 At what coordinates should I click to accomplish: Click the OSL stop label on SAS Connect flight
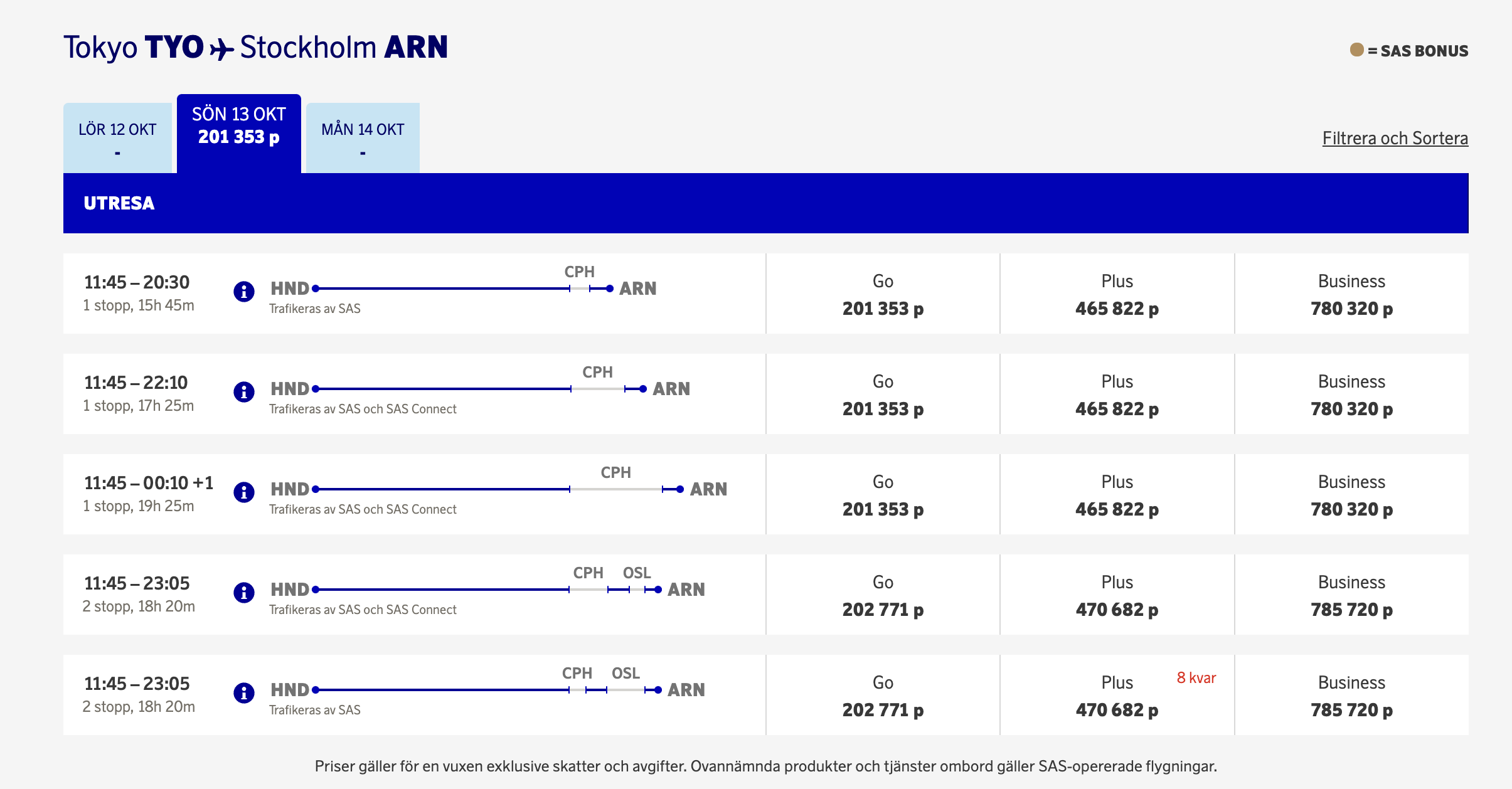pyautogui.click(x=637, y=573)
